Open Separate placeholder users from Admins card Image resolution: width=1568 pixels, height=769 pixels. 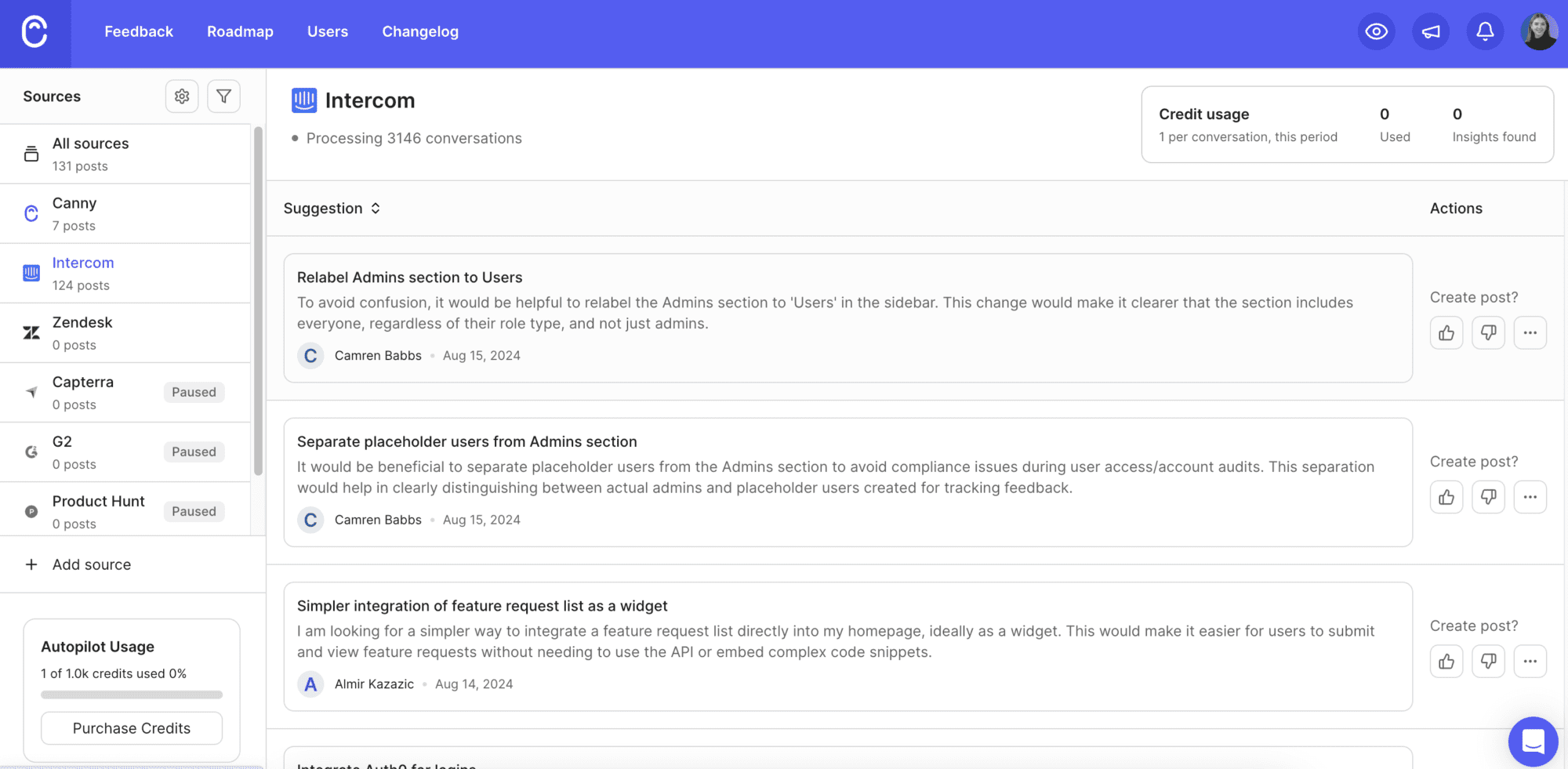(848, 482)
